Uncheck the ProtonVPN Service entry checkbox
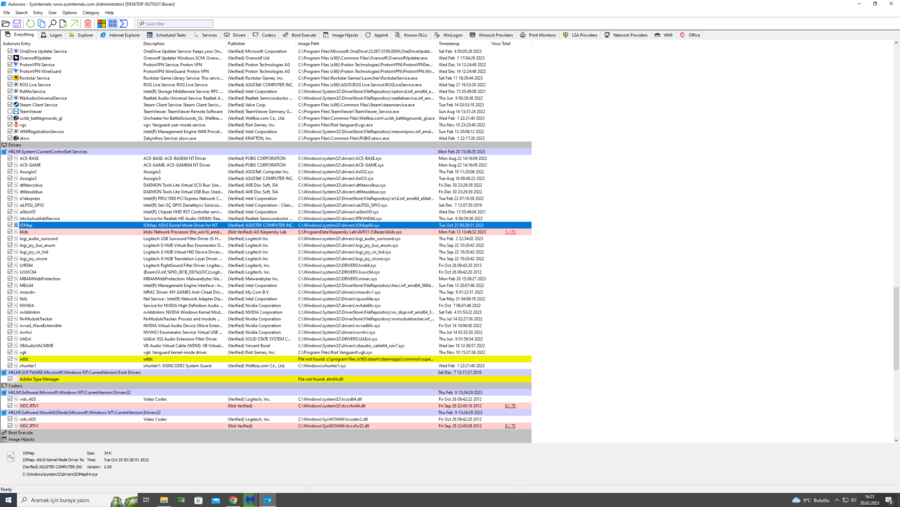This screenshot has height=507, width=900. pos(10,64)
